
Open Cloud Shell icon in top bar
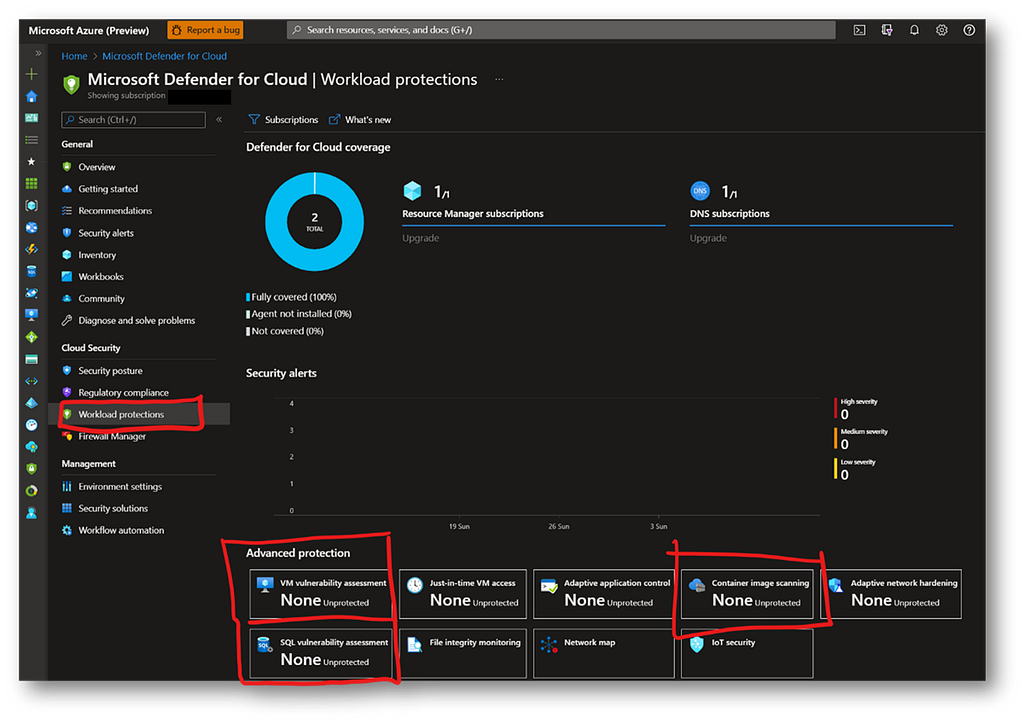[x=859, y=30]
